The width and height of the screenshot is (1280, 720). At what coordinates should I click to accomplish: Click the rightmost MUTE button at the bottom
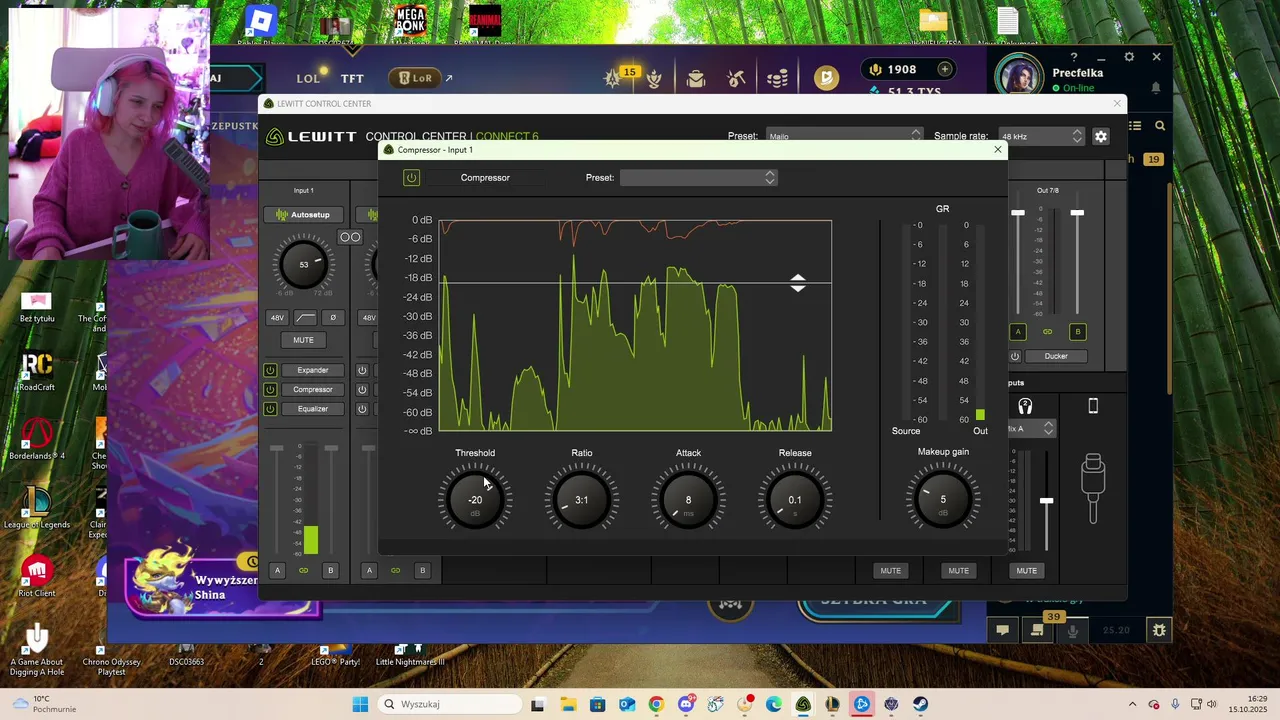(1026, 571)
